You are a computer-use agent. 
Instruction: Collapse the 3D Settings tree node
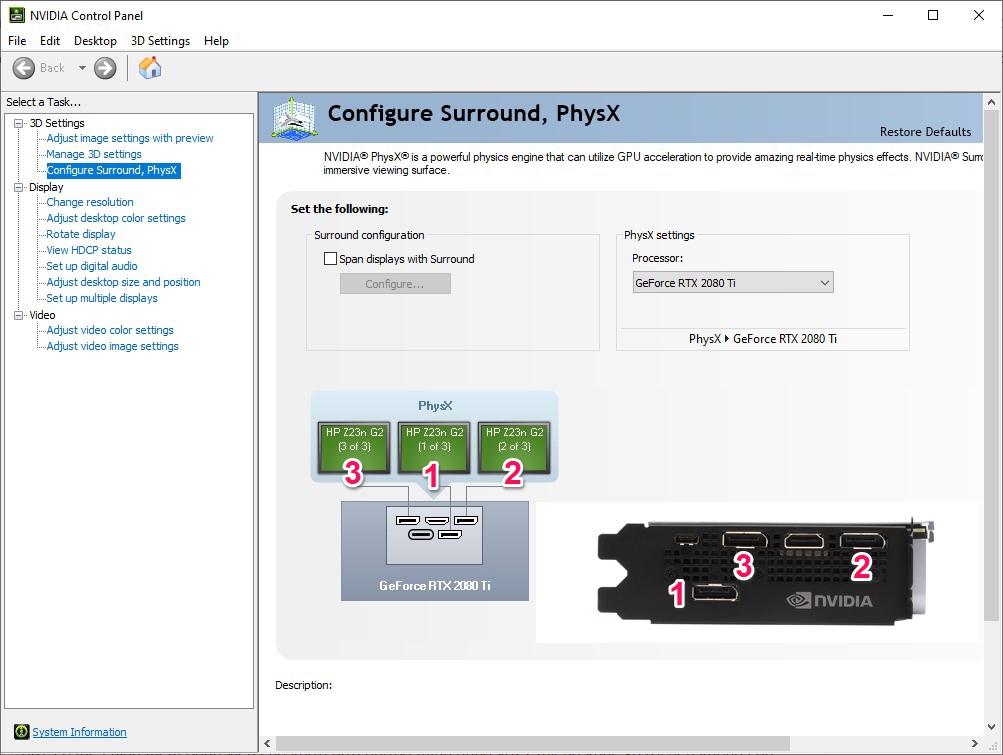[19, 123]
